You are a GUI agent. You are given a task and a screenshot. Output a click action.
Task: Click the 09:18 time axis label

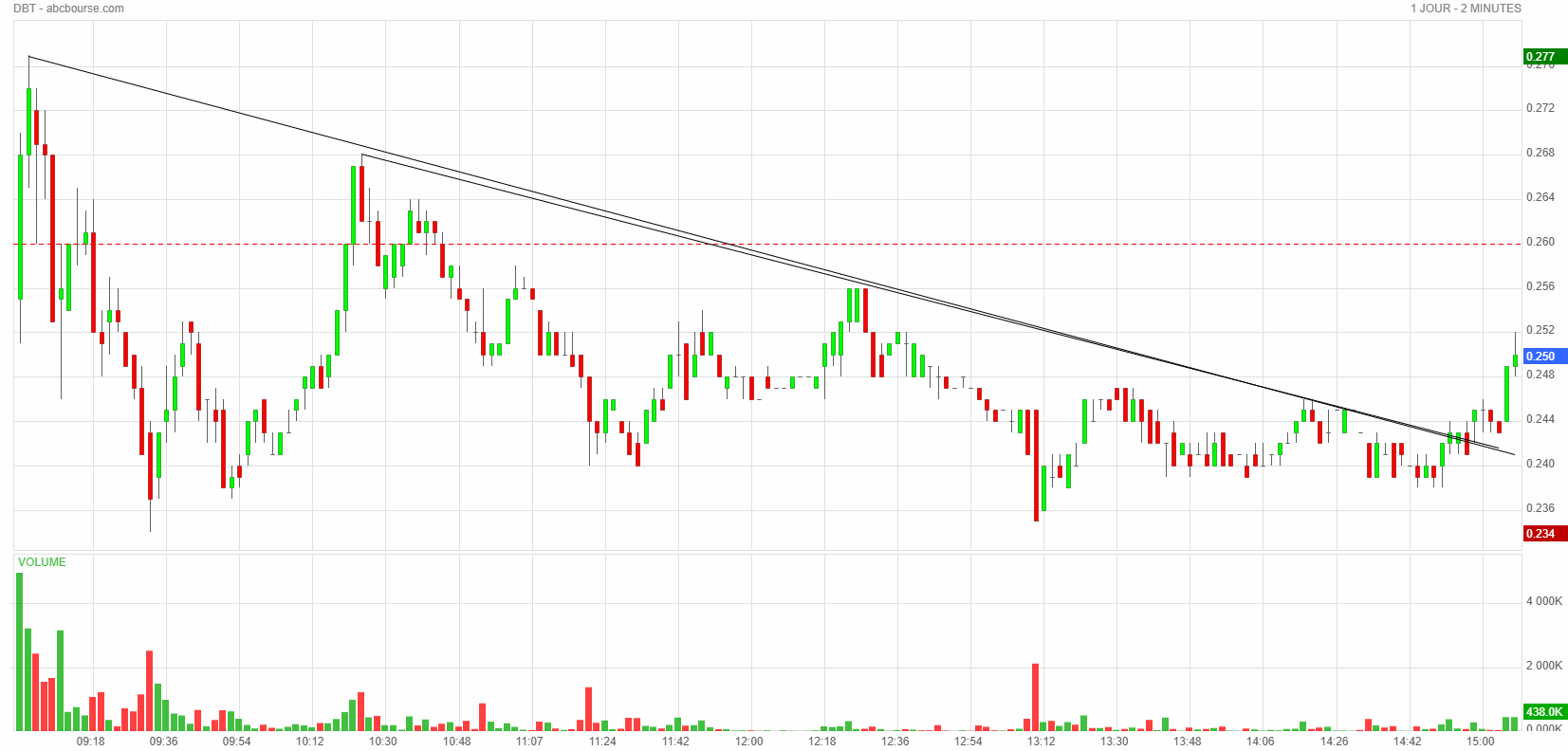(x=91, y=742)
